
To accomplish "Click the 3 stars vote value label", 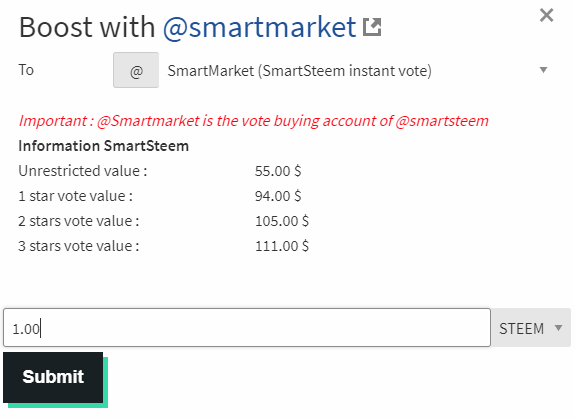I will pyautogui.click(x=79, y=246).
